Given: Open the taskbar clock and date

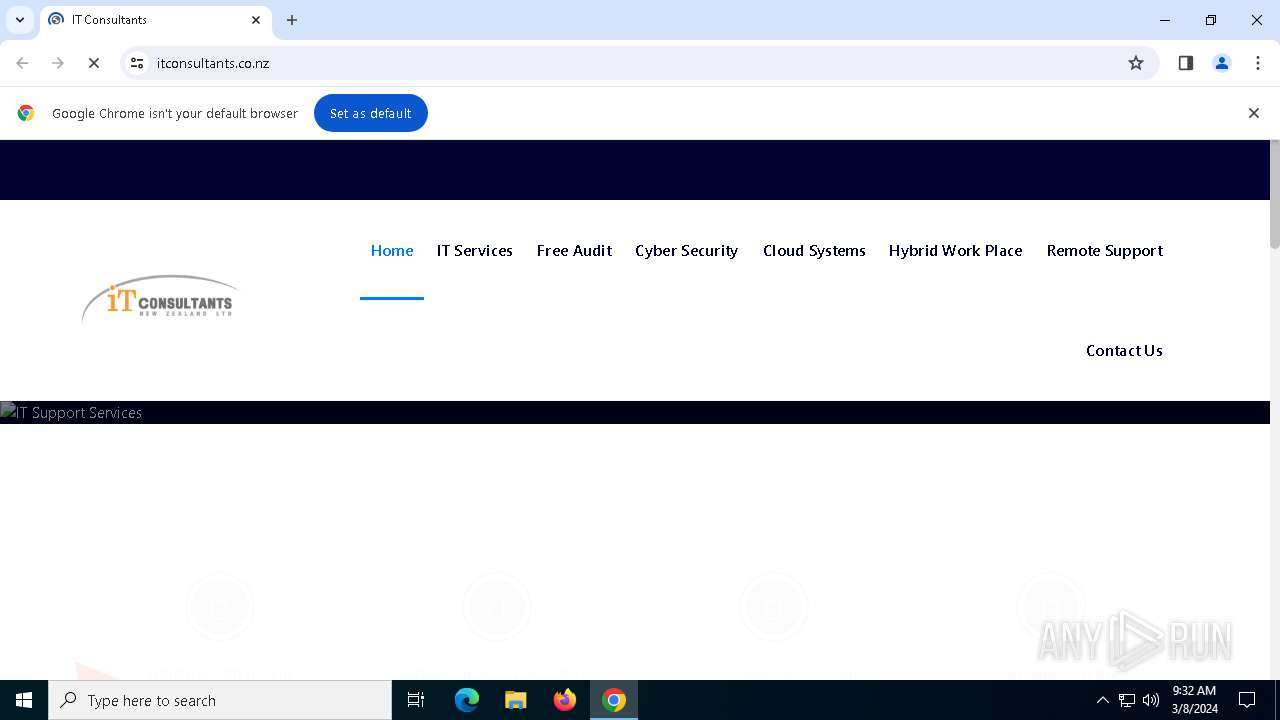Looking at the screenshot, I should 1194,700.
